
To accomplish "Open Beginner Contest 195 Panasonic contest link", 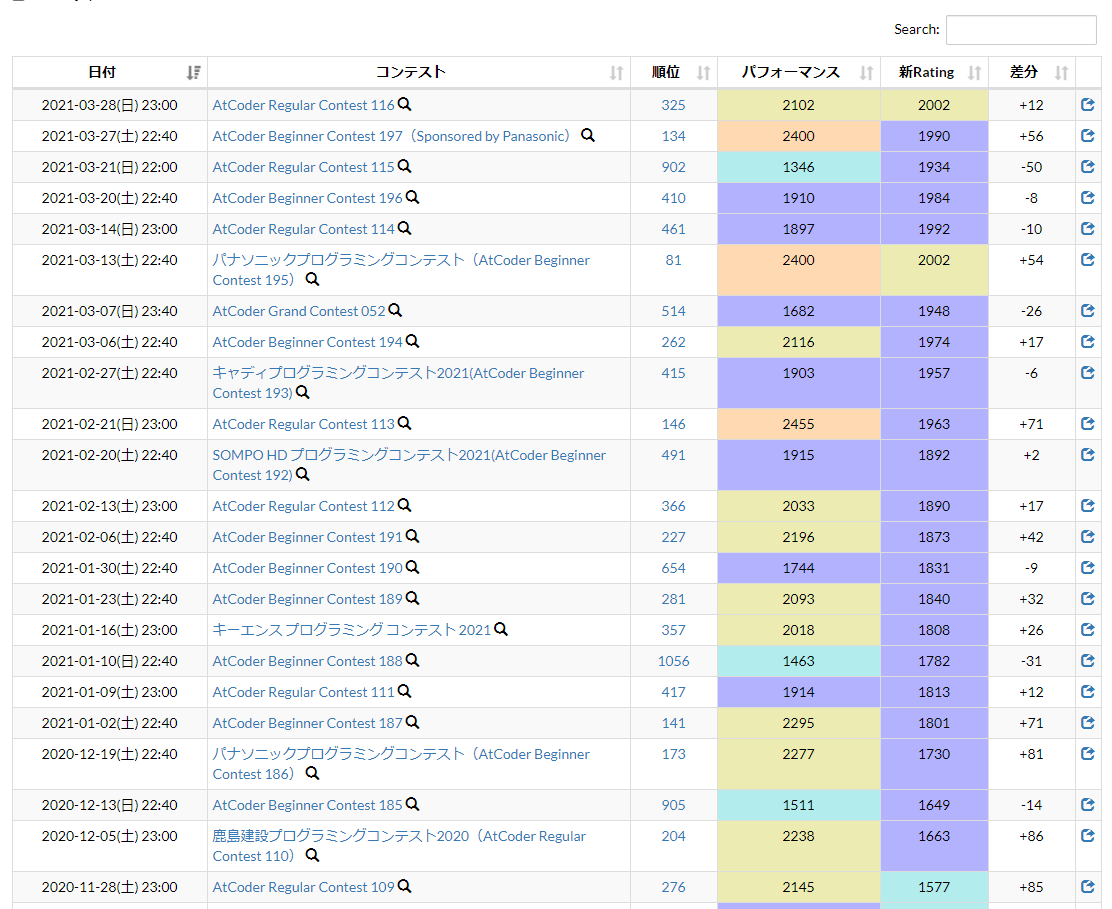I will [401, 270].
